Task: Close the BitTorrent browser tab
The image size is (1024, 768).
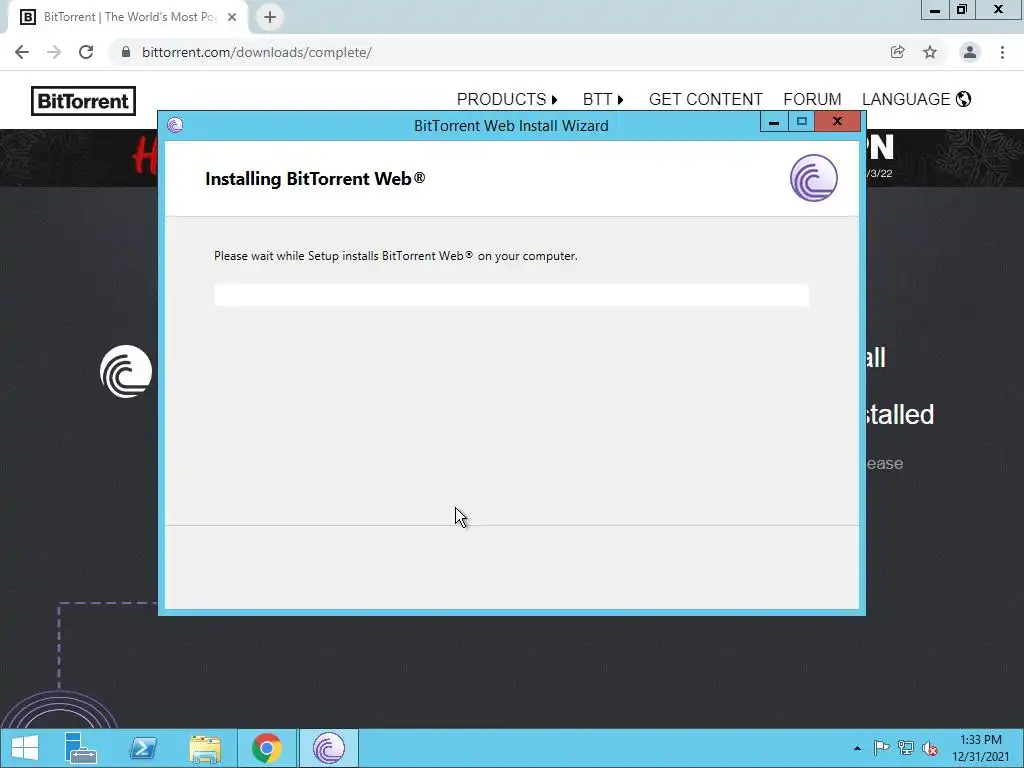Action: 232,17
